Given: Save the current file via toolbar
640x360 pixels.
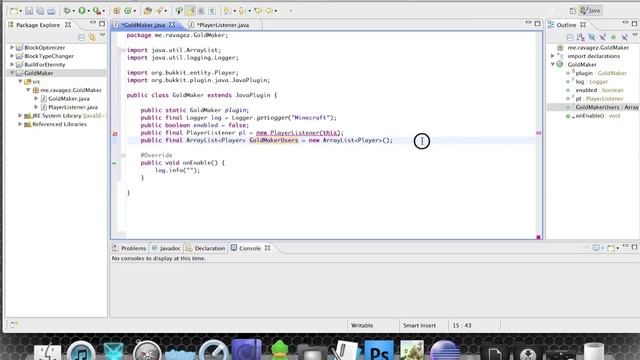Looking at the screenshot, I should (29, 11).
